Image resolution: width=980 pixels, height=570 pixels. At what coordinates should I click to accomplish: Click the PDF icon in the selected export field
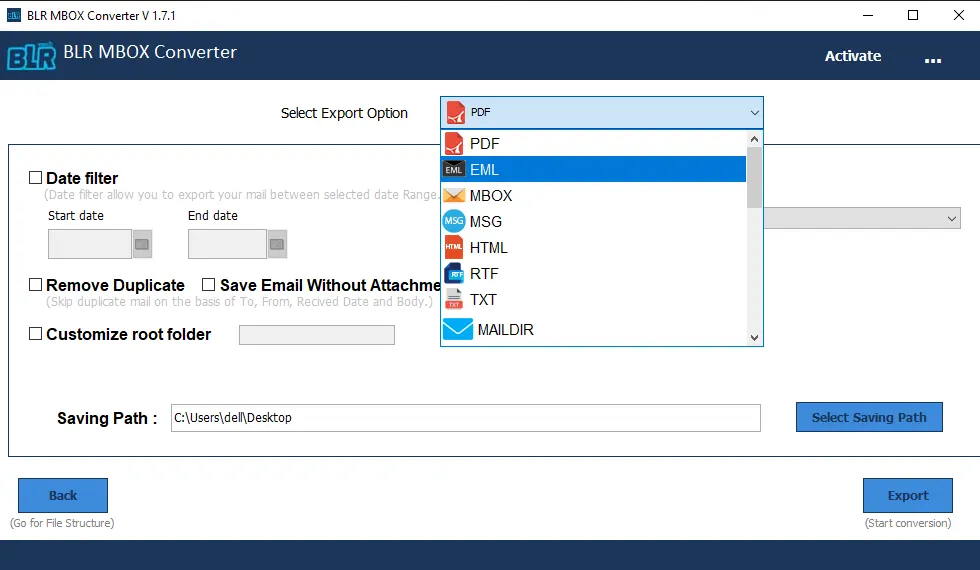tap(456, 112)
